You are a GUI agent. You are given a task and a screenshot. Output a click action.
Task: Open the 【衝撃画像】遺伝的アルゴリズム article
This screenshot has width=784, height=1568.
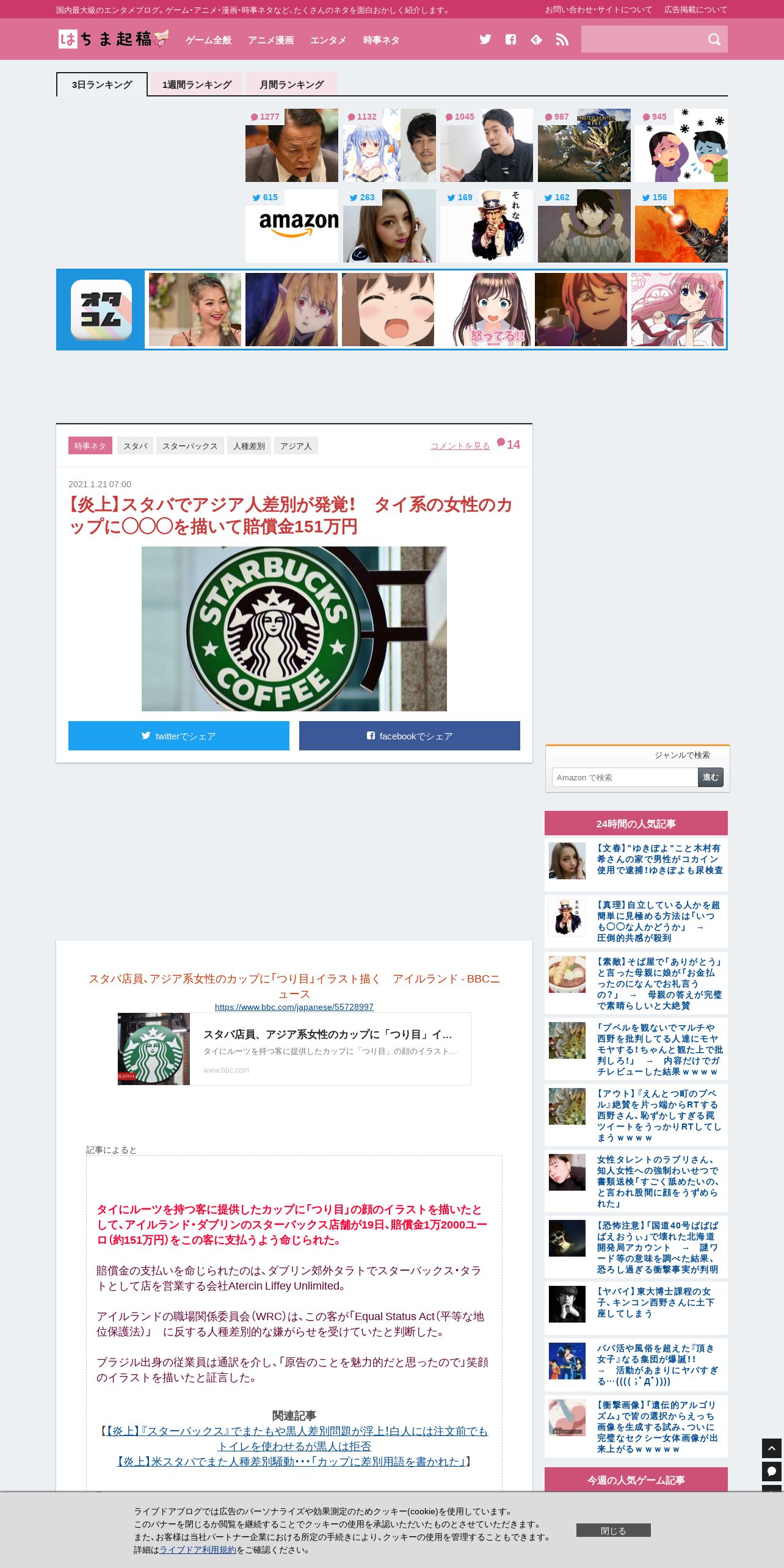point(636,1426)
